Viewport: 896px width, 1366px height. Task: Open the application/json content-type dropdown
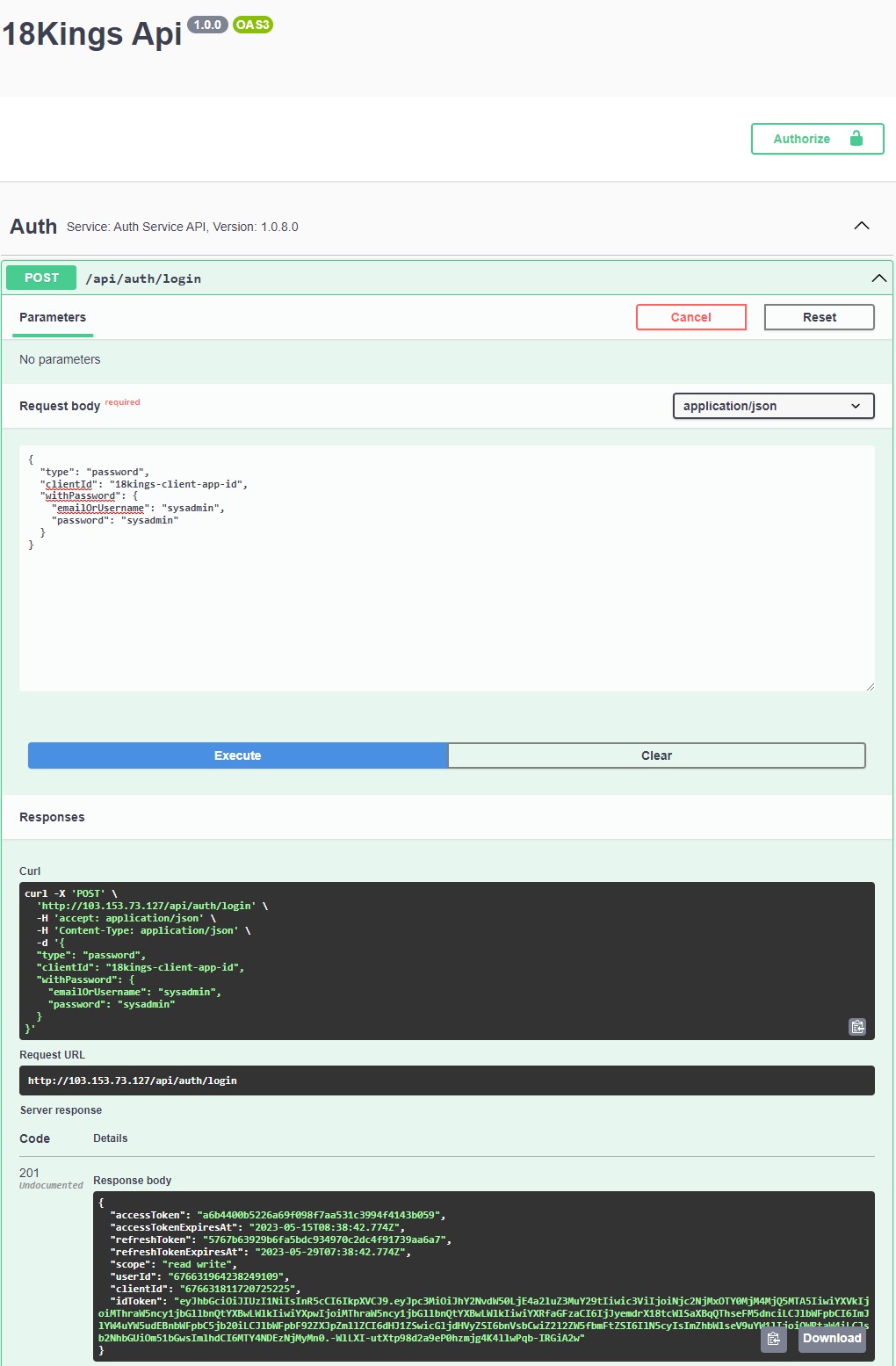[x=772, y=405]
